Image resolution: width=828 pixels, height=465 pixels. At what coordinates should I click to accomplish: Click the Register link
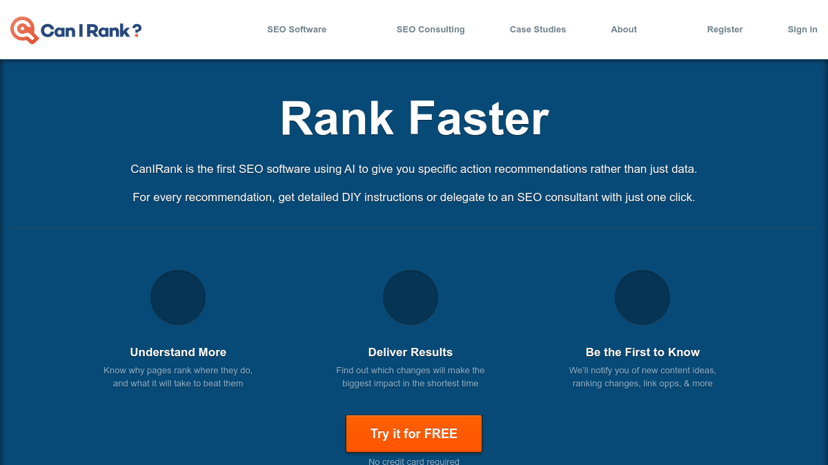[724, 30]
